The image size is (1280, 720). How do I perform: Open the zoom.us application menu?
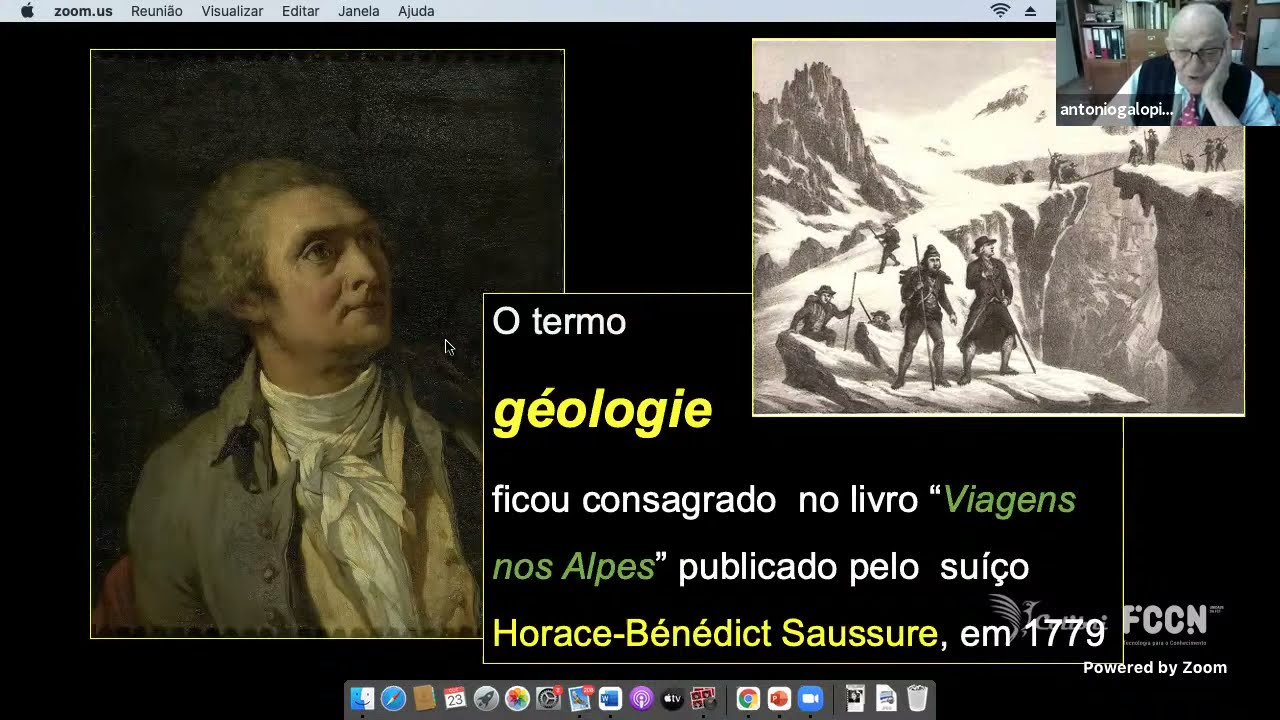point(83,11)
